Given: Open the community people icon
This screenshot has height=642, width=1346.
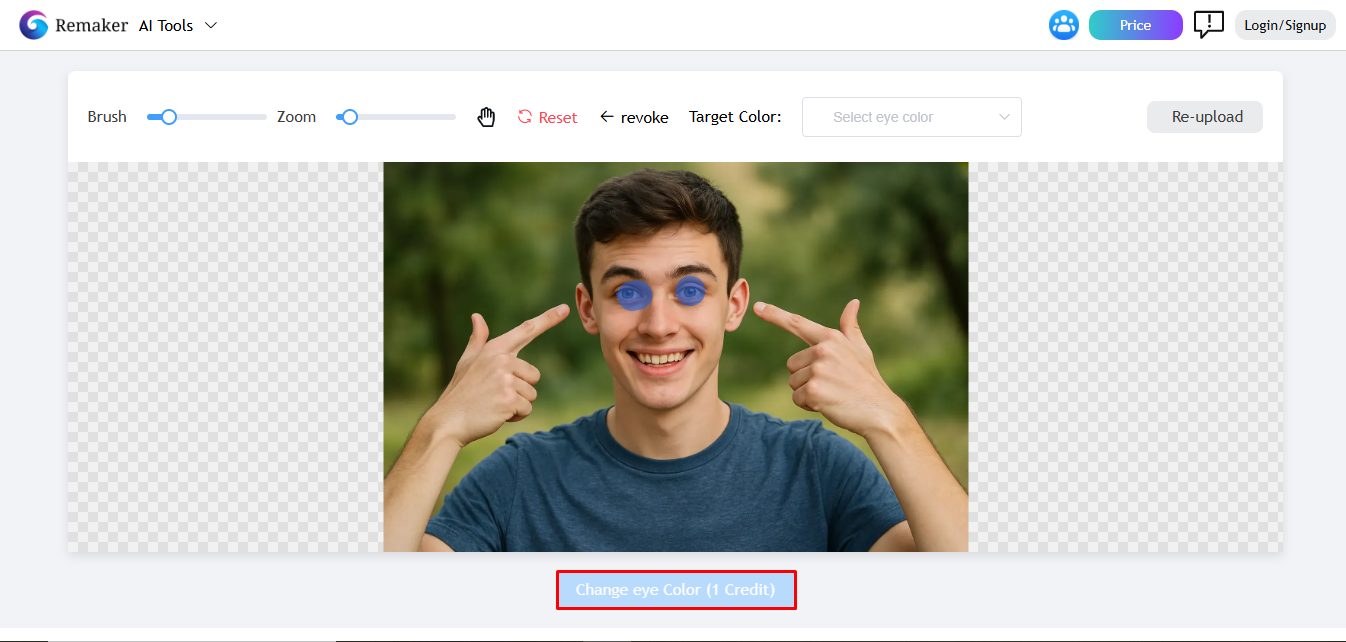Looking at the screenshot, I should click(1063, 24).
